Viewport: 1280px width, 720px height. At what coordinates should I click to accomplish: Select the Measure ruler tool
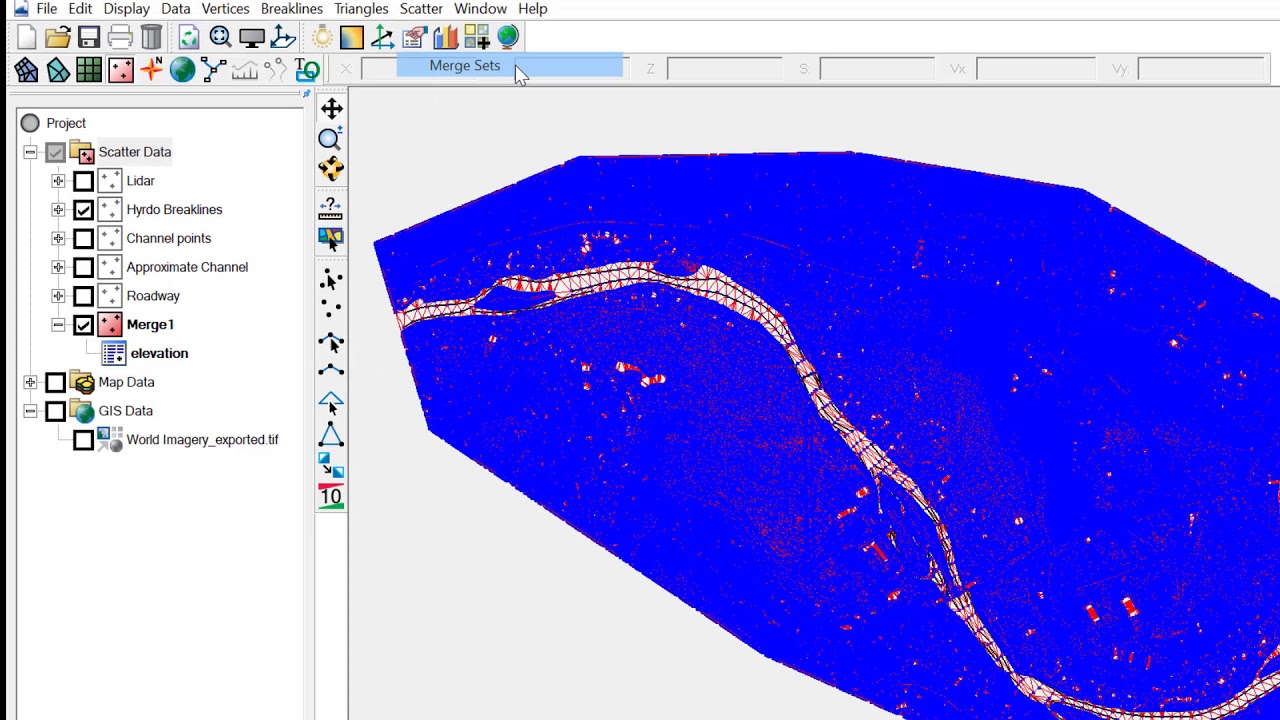[x=331, y=208]
